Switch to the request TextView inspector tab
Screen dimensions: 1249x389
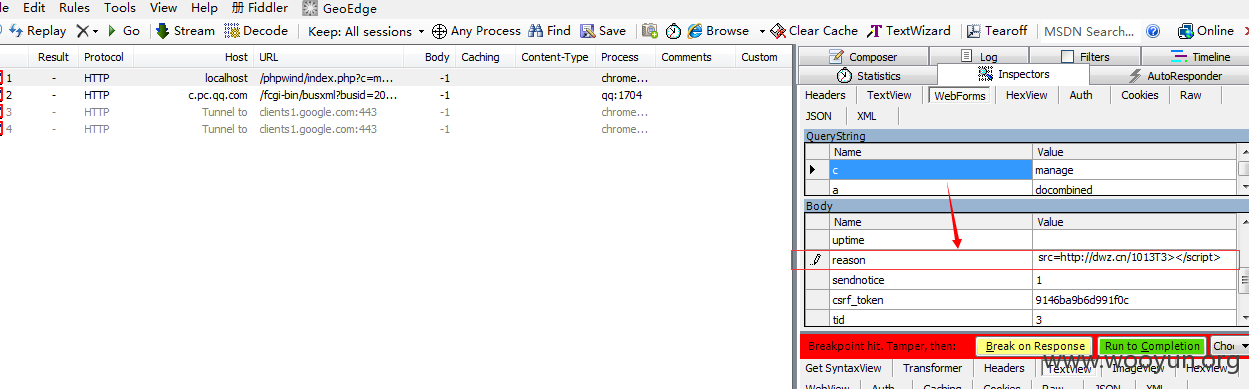click(889, 95)
